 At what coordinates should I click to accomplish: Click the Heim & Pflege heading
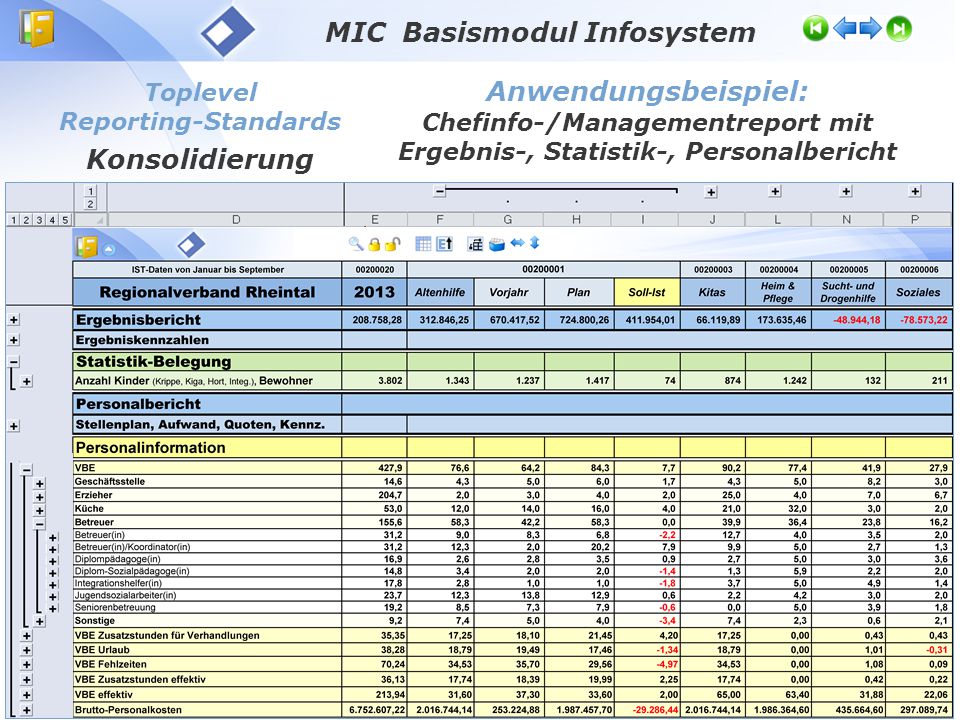[778, 293]
